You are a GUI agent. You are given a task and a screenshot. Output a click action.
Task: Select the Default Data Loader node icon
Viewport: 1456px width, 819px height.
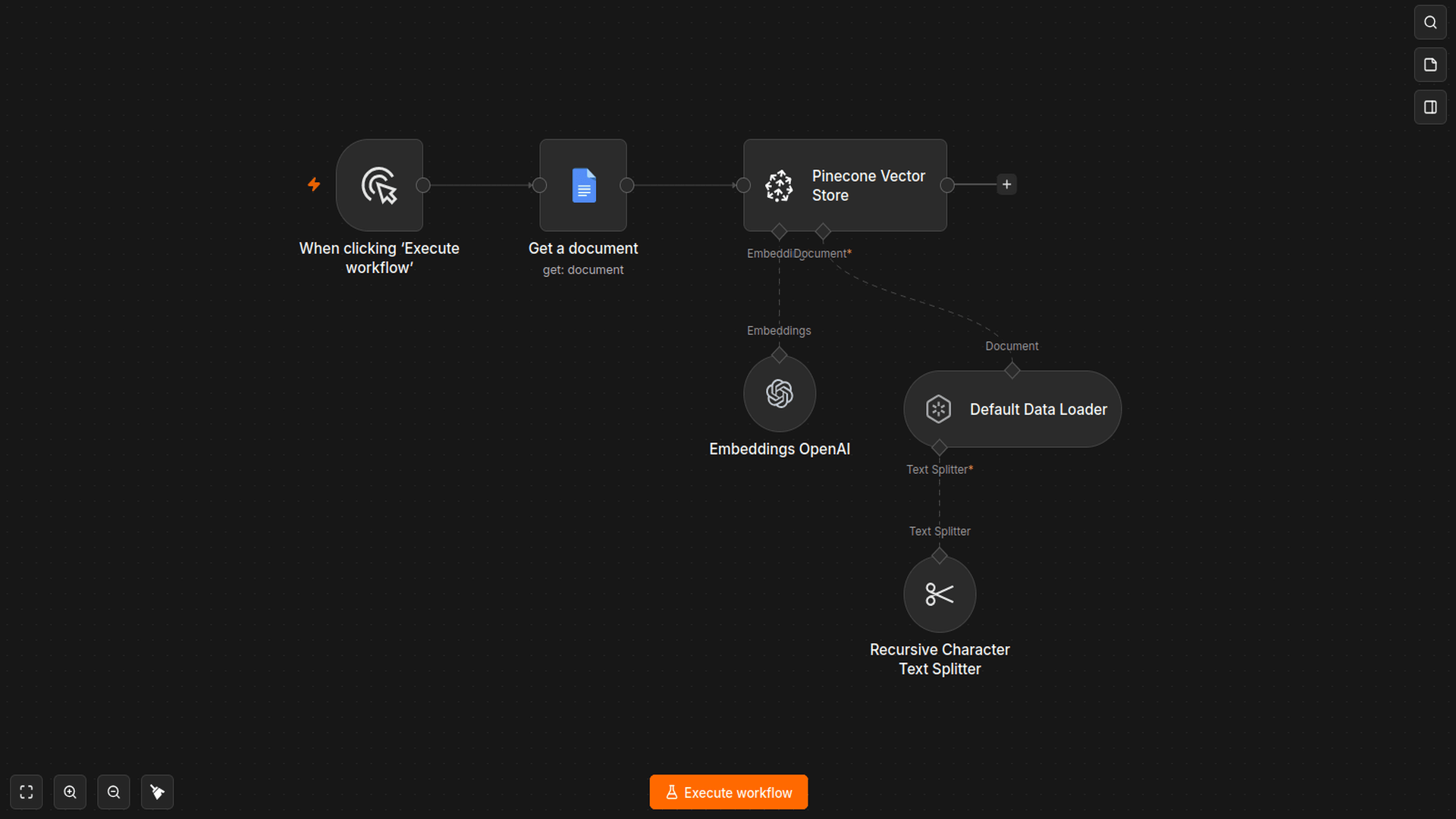click(x=938, y=409)
